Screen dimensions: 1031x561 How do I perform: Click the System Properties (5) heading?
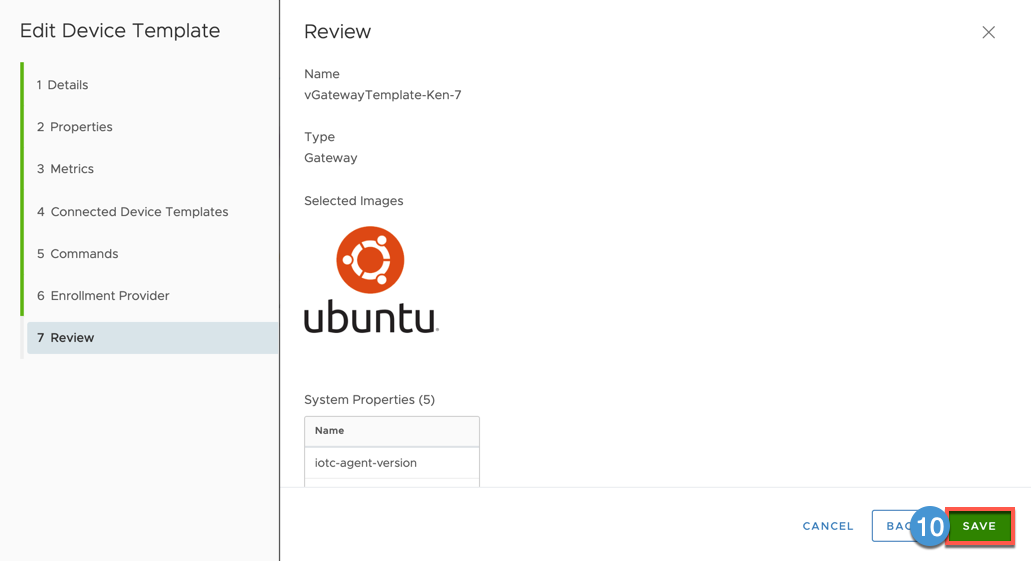point(370,400)
